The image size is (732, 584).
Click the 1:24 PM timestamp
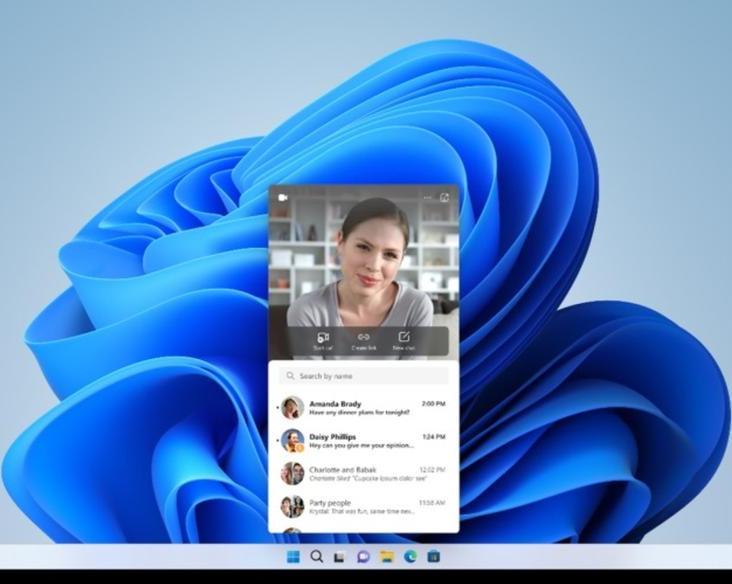[434, 437]
